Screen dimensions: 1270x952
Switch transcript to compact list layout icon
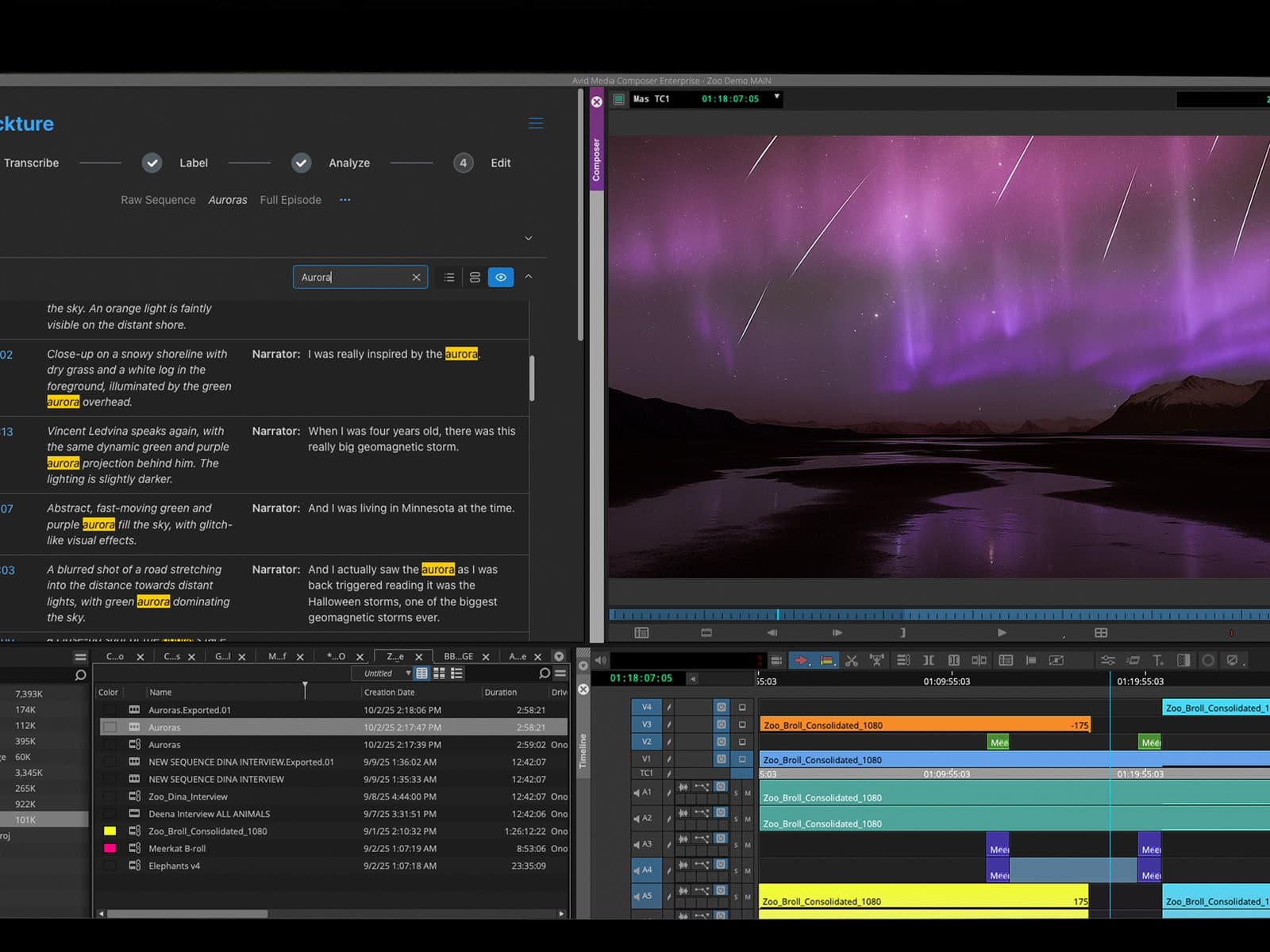point(449,277)
